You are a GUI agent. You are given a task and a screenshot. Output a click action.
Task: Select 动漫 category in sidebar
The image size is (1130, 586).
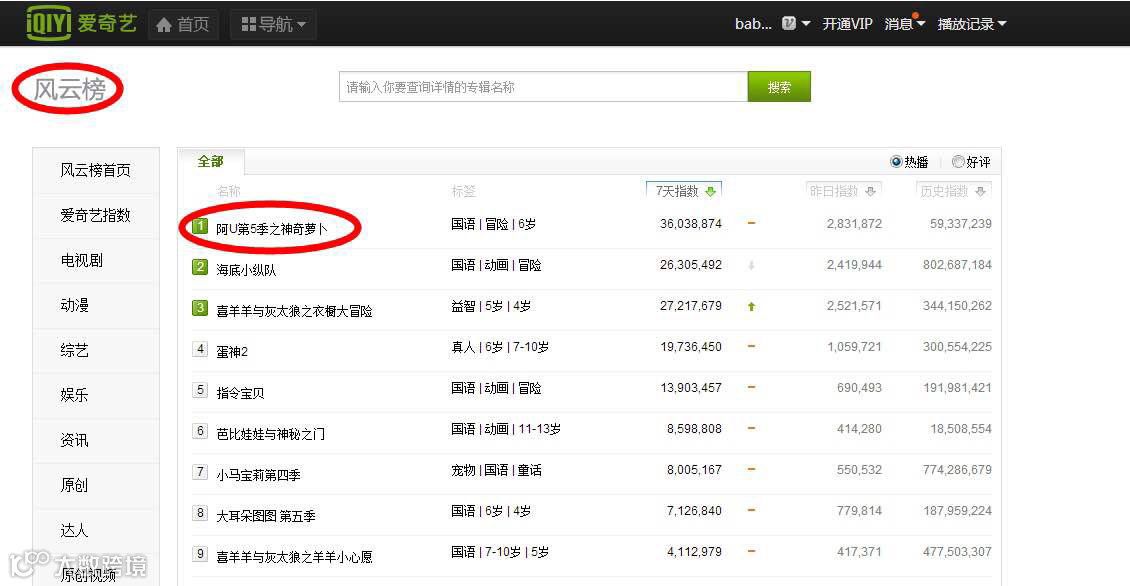[96, 305]
